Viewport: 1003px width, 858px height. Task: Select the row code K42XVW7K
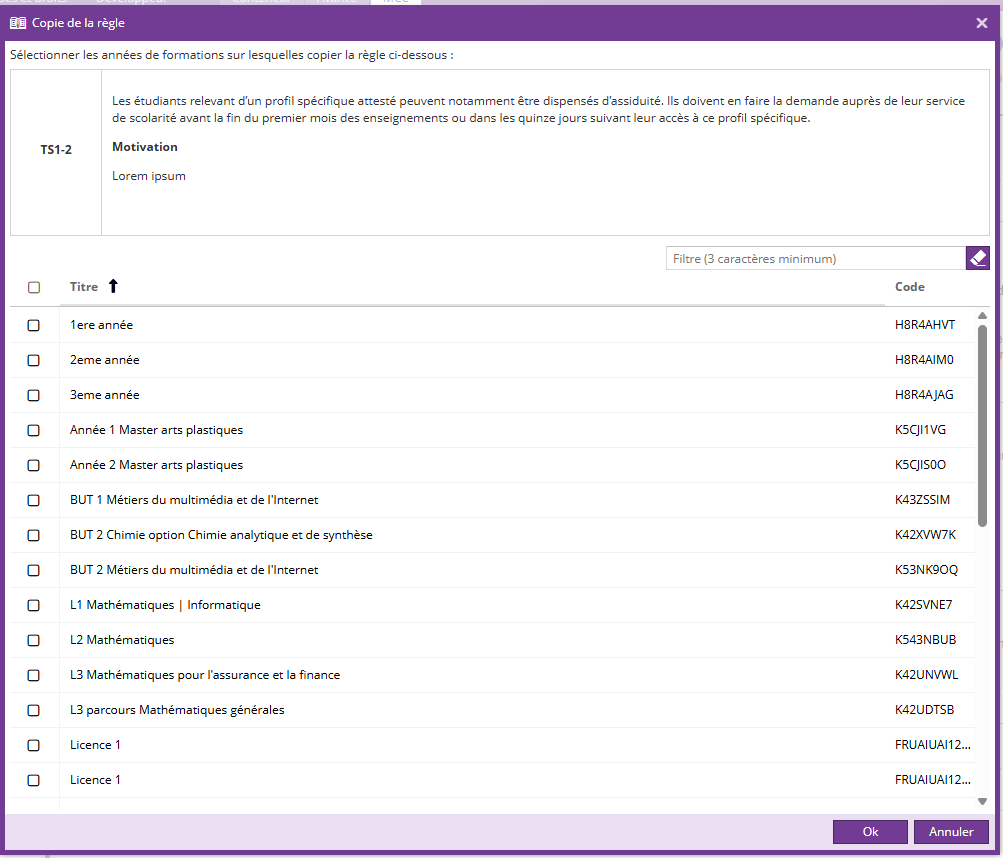[925, 535]
